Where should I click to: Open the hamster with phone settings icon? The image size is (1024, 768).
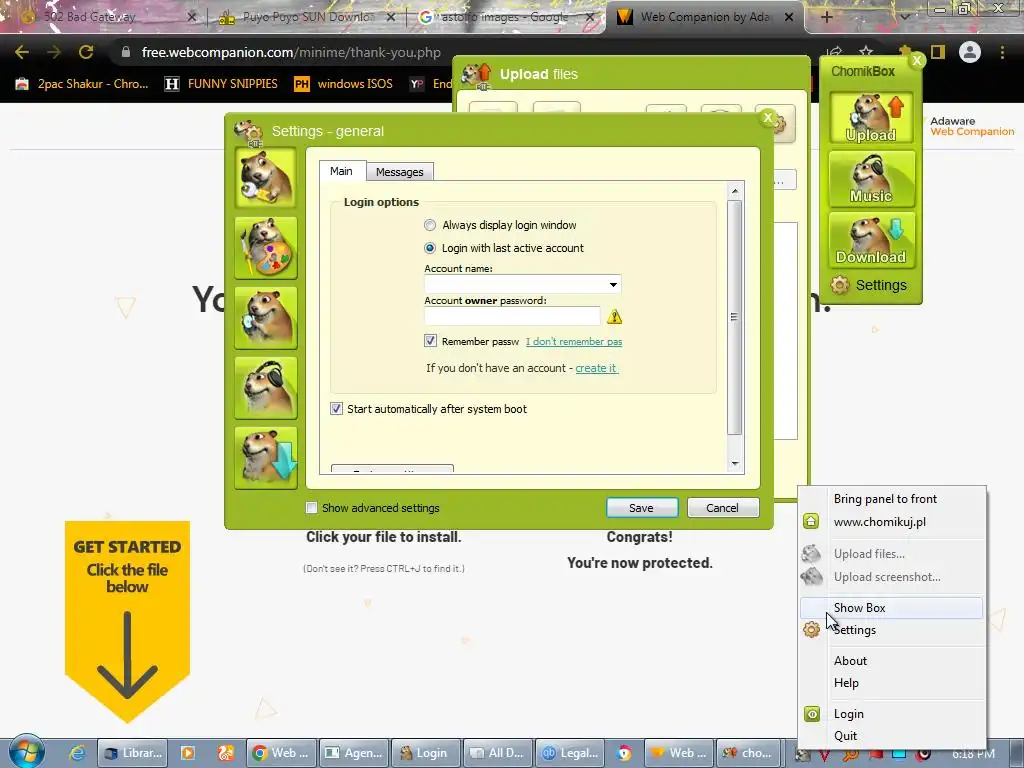266,318
